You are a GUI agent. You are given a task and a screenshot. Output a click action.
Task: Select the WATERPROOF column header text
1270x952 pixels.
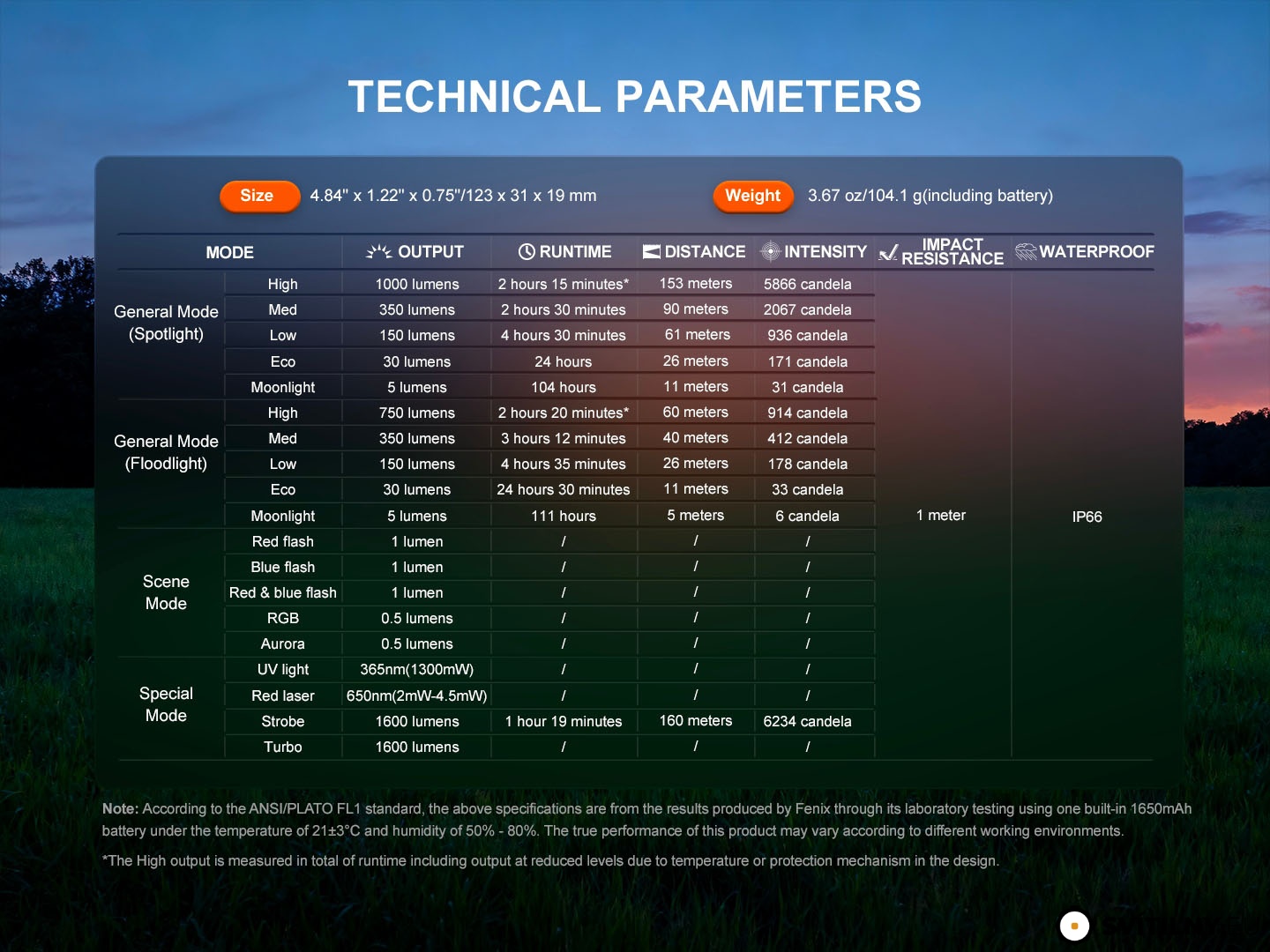coord(1096,252)
